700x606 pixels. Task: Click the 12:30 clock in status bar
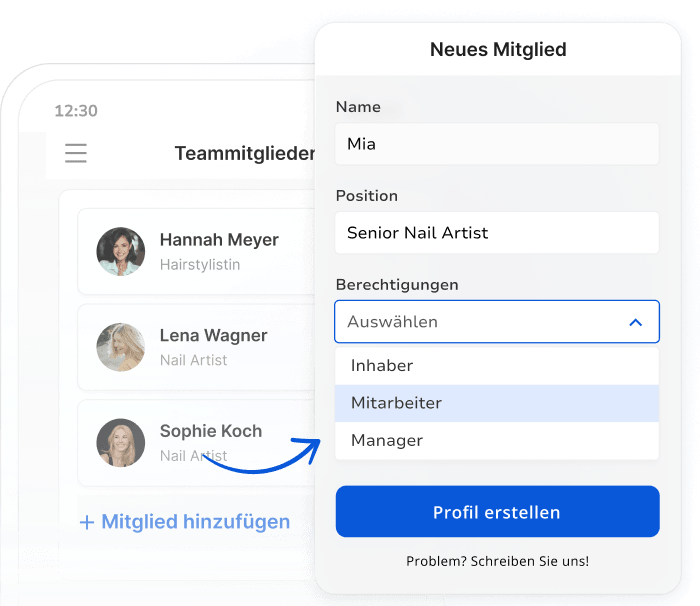coord(76,111)
